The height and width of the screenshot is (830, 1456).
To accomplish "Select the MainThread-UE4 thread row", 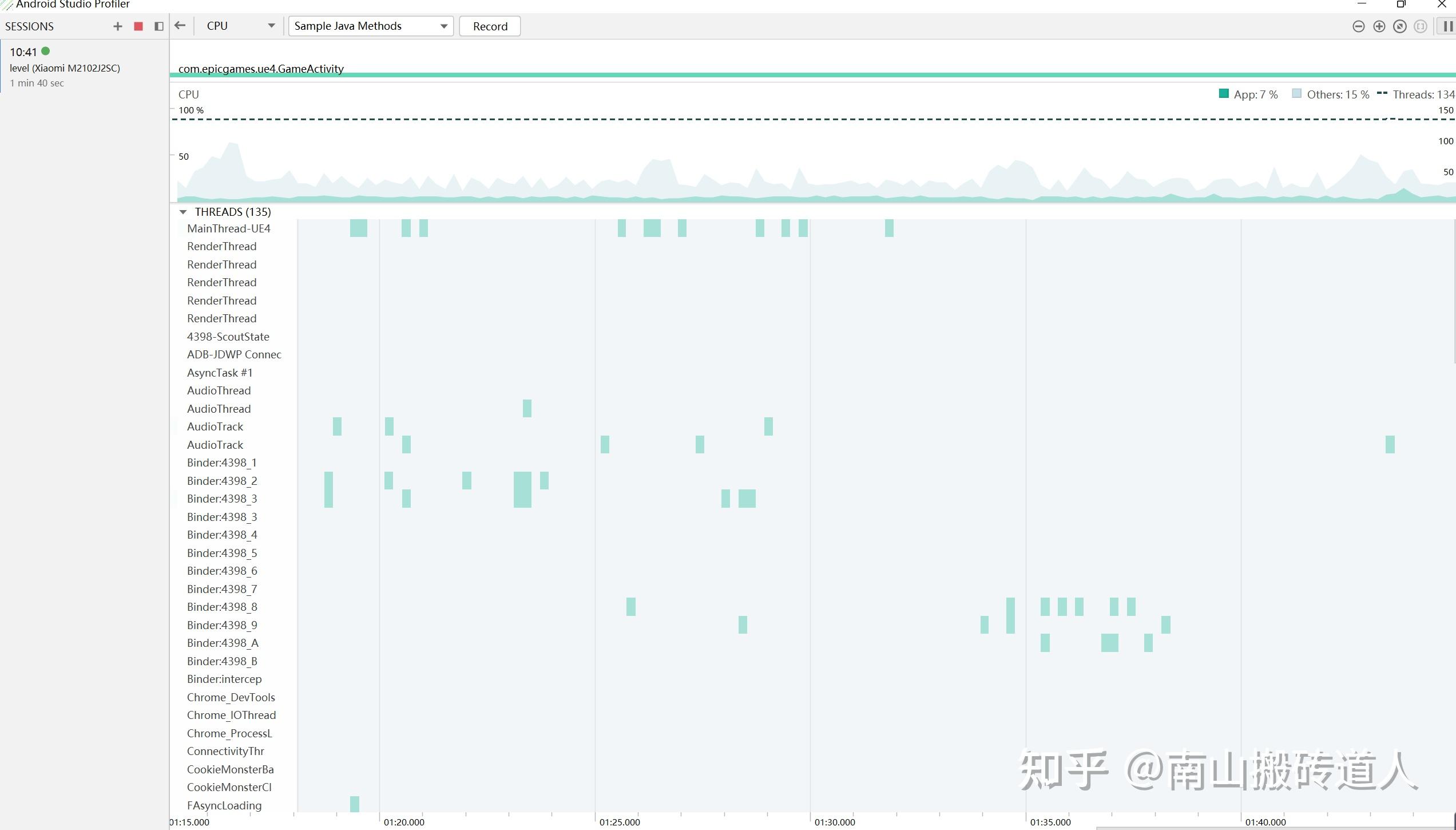I will click(x=228, y=228).
